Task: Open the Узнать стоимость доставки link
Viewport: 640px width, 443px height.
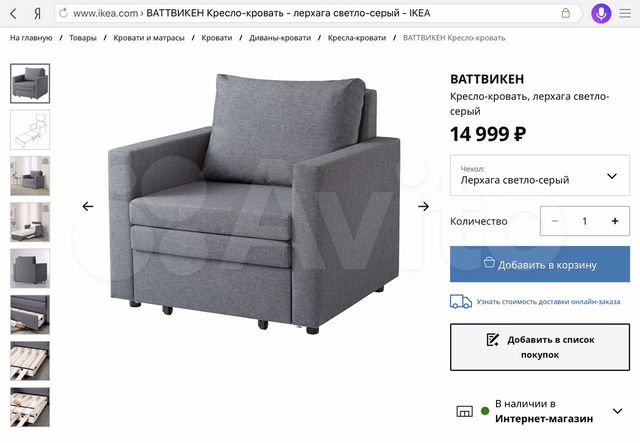Action: point(548,302)
